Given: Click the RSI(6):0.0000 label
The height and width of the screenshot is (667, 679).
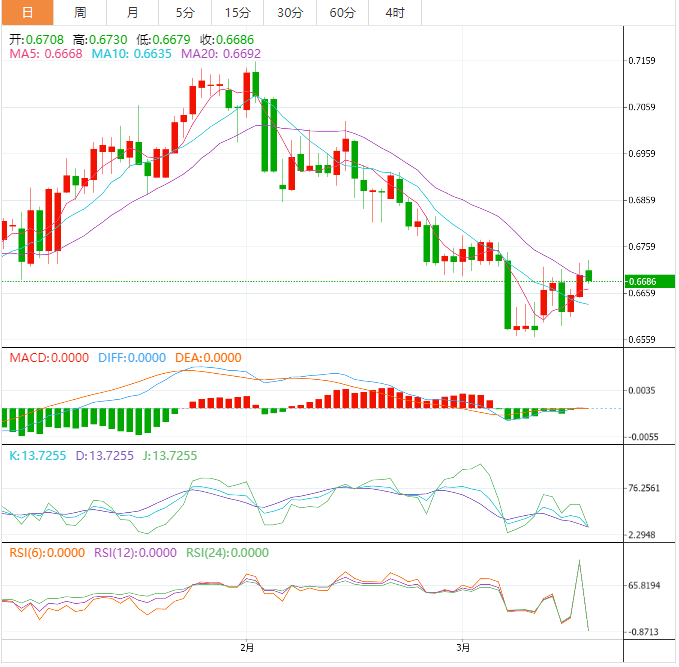Looking at the screenshot, I should pos(47,553).
